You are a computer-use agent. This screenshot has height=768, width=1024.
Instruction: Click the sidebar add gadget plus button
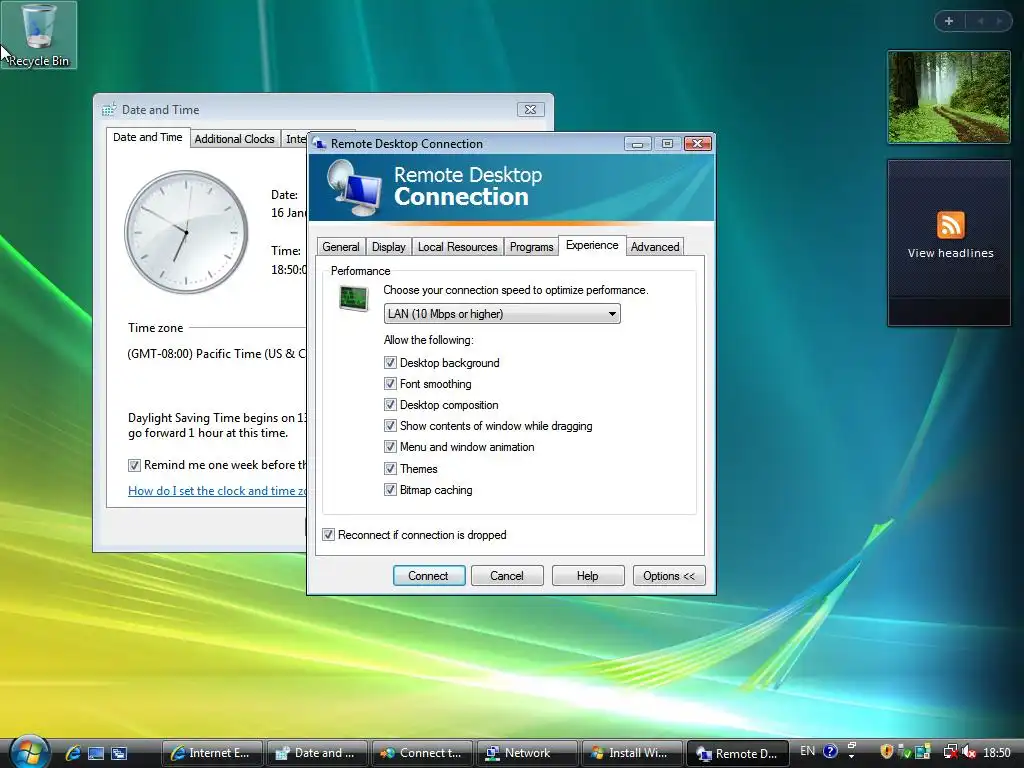949,21
